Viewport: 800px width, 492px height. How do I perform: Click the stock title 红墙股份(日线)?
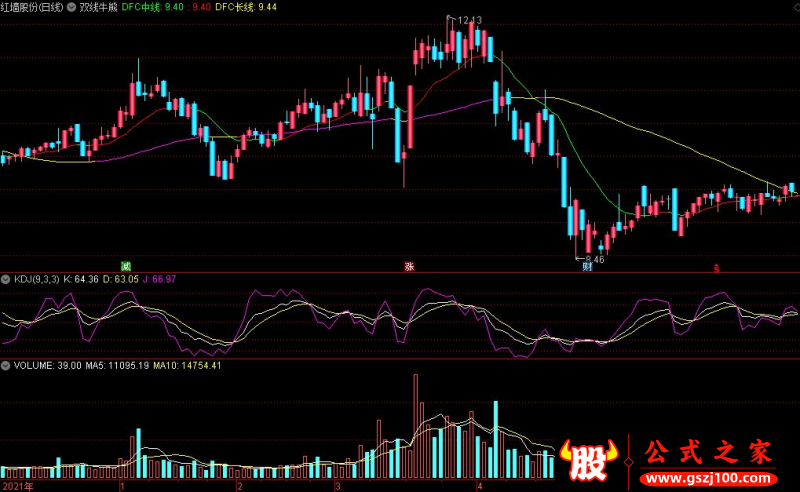point(32,7)
